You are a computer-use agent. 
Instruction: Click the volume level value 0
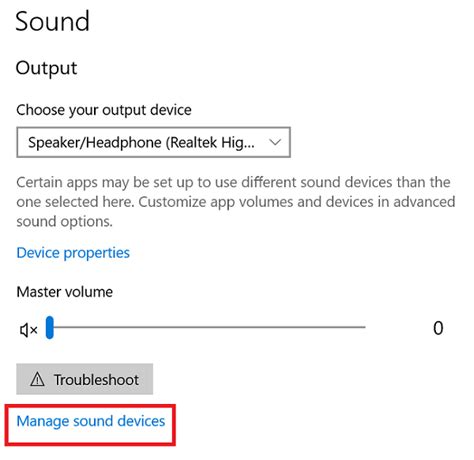tap(438, 328)
